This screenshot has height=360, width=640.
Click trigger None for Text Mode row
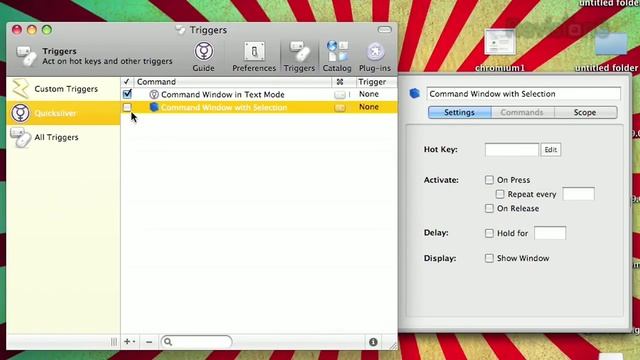coord(369,94)
